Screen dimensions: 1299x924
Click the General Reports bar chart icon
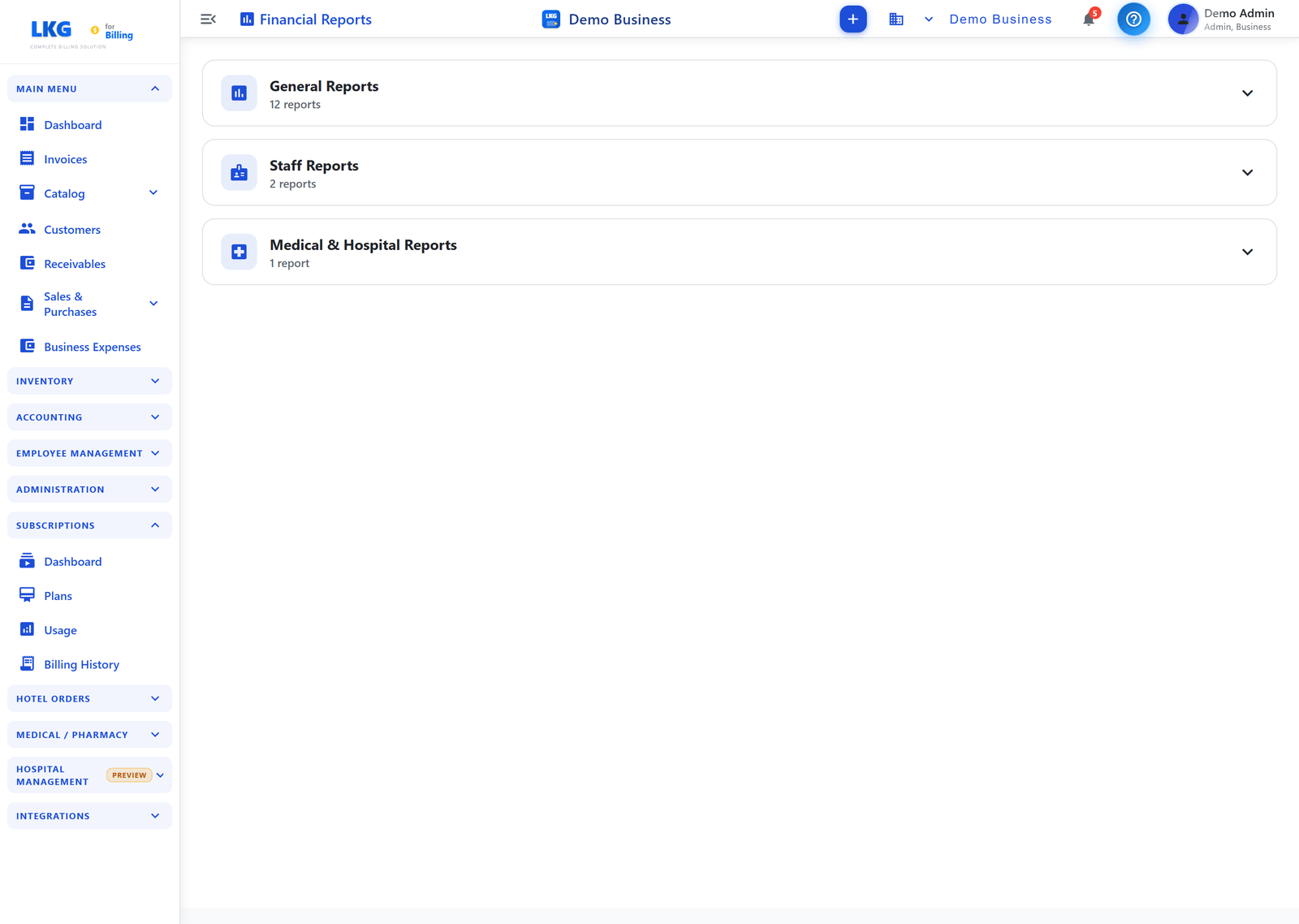click(x=239, y=93)
